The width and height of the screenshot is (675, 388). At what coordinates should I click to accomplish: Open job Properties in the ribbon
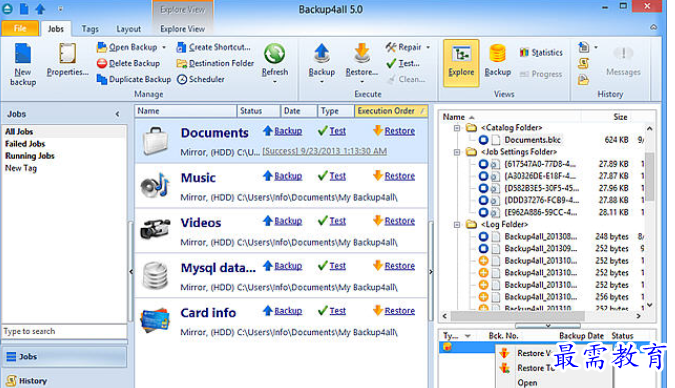click(x=67, y=60)
